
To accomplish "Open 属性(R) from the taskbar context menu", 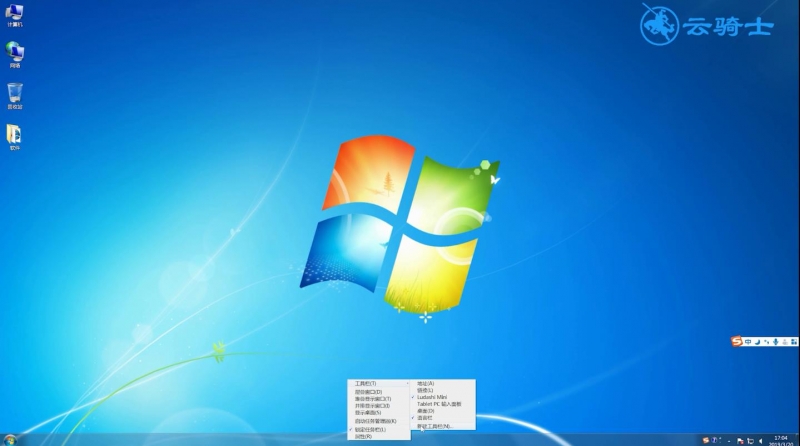I will click(x=379, y=436).
